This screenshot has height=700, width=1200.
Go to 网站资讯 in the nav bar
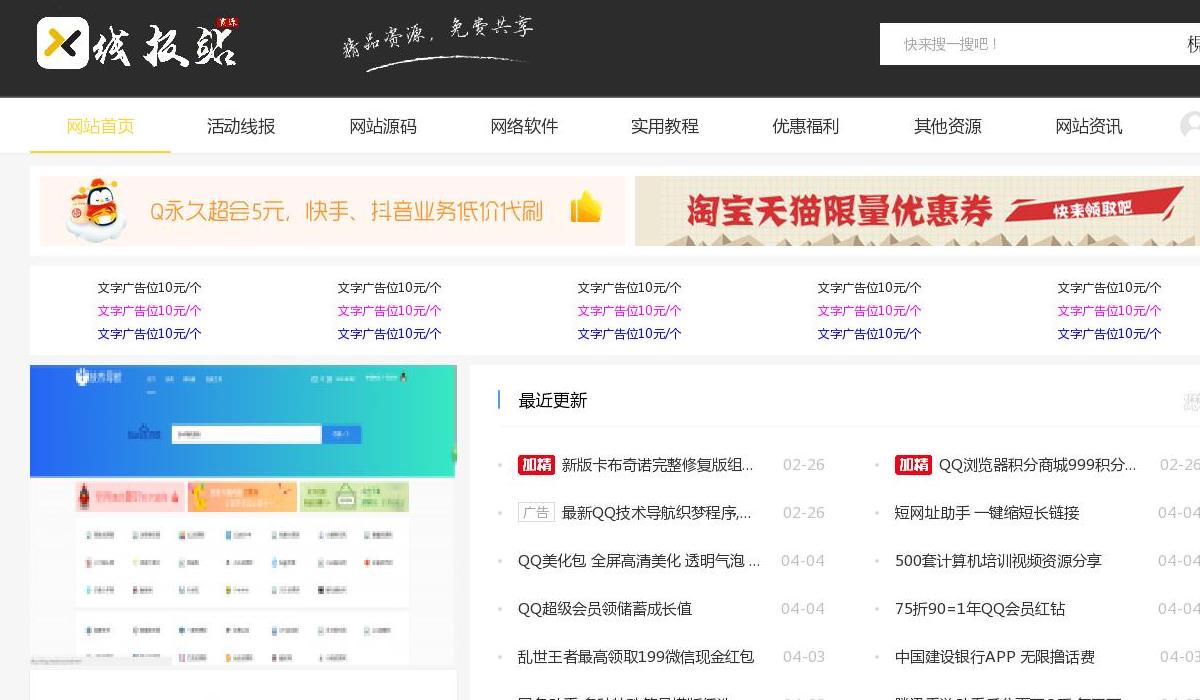[x=1089, y=126]
